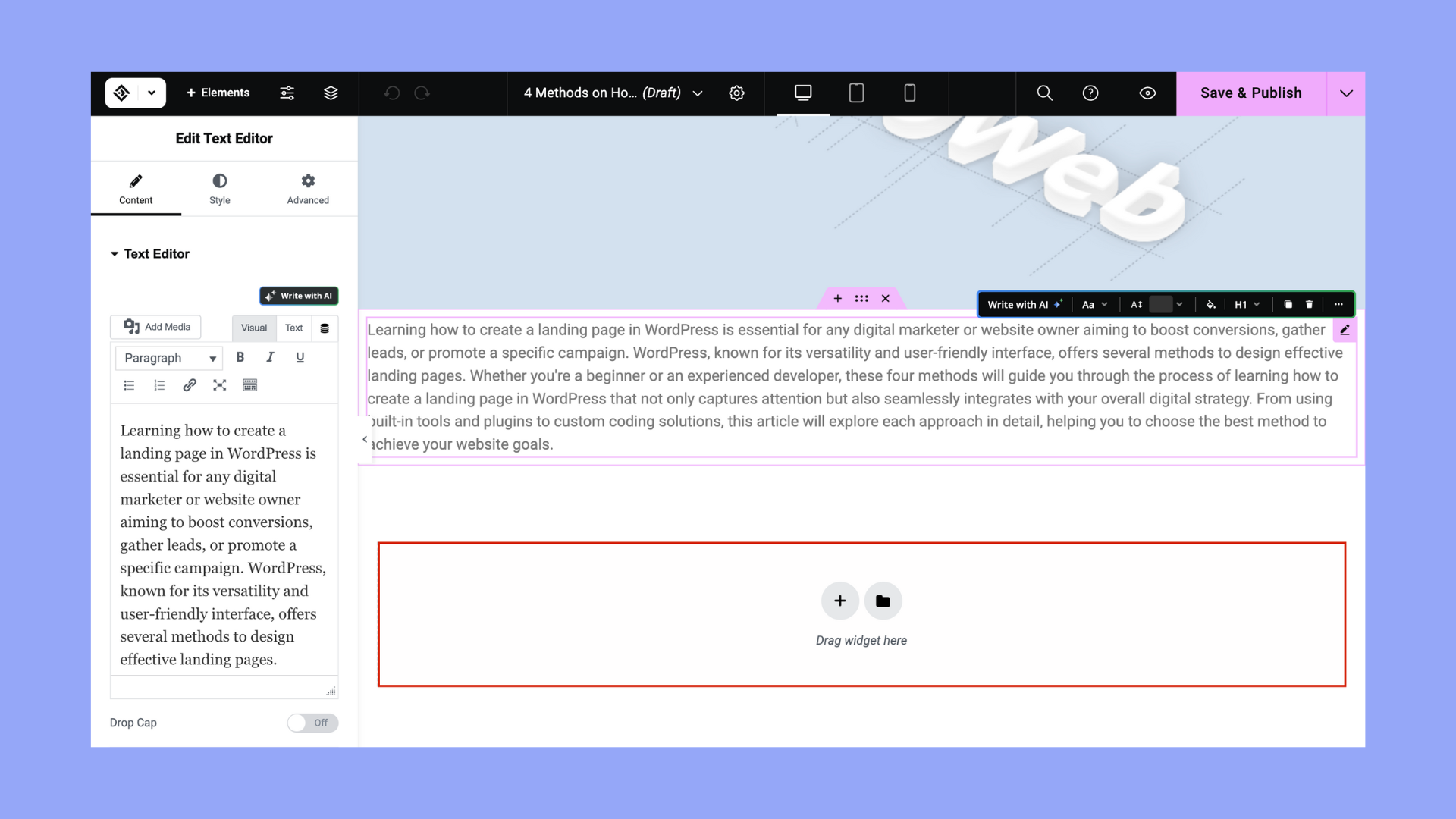
Task: Switch to tablet preview mode
Action: pos(856,93)
